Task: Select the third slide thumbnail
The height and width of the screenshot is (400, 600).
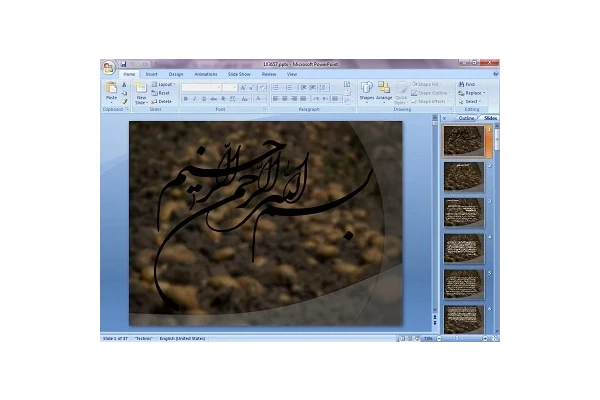Action: click(464, 211)
